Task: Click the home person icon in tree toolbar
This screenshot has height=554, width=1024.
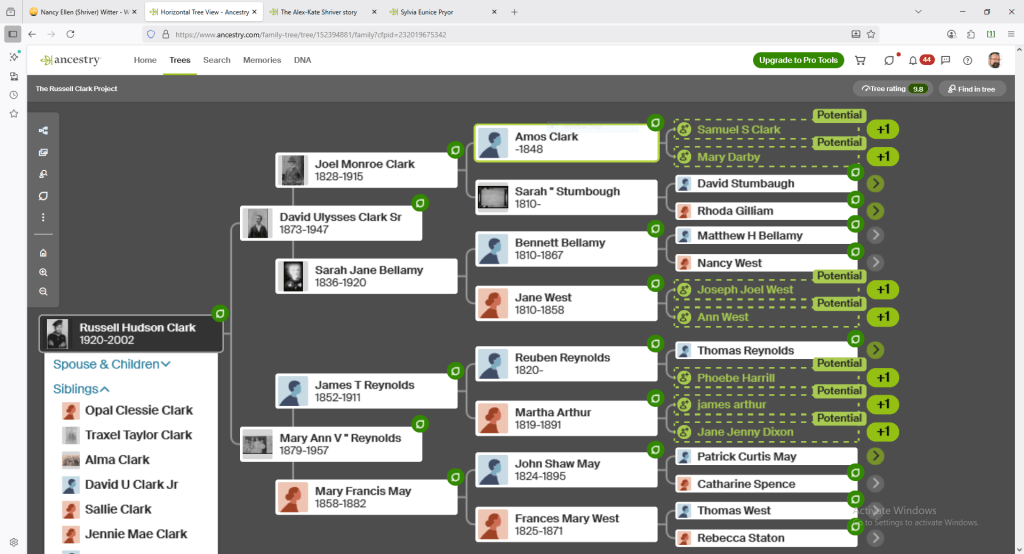Action: click(x=43, y=253)
